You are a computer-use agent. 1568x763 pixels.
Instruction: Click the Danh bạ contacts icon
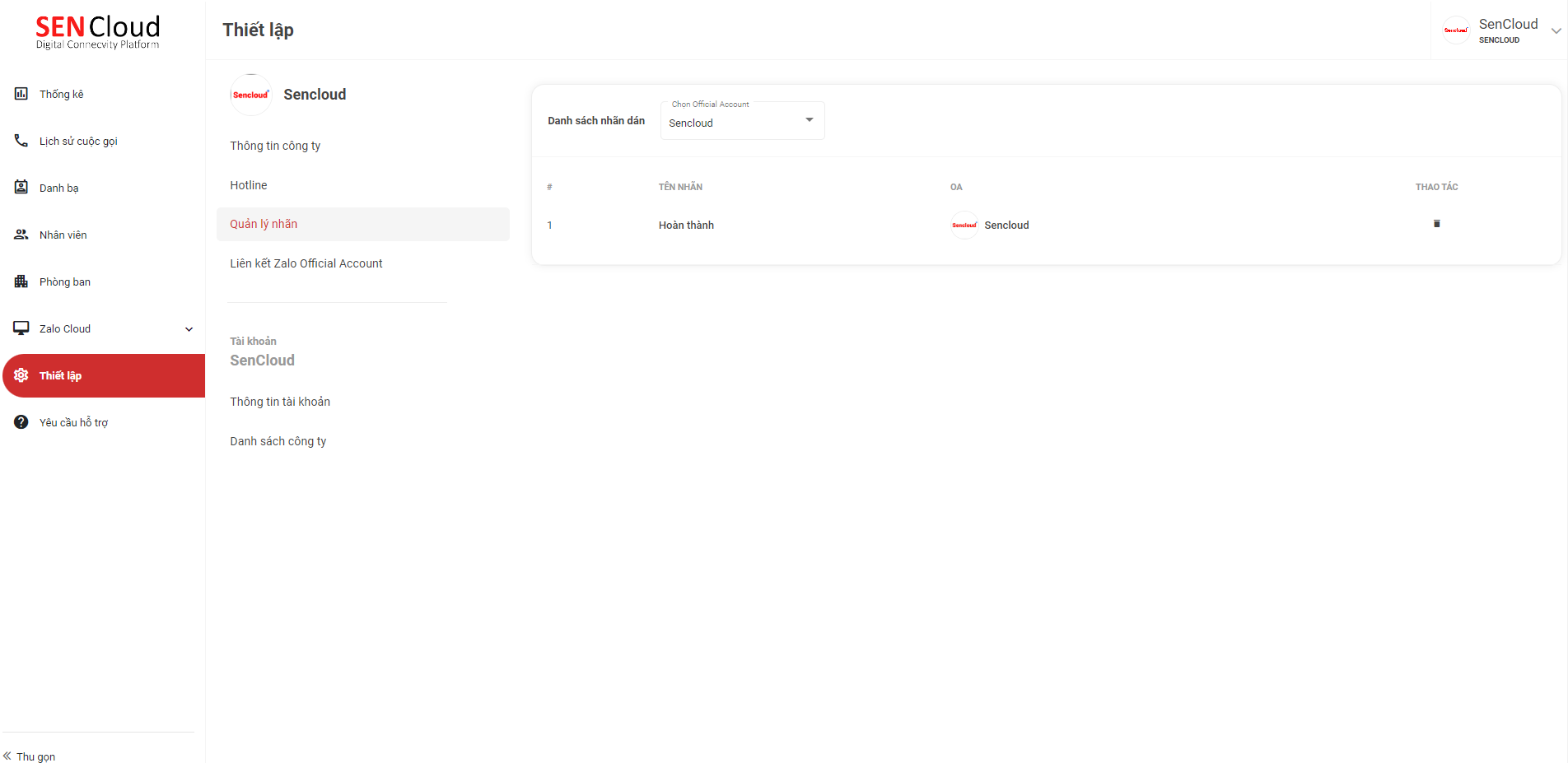pyautogui.click(x=21, y=188)
